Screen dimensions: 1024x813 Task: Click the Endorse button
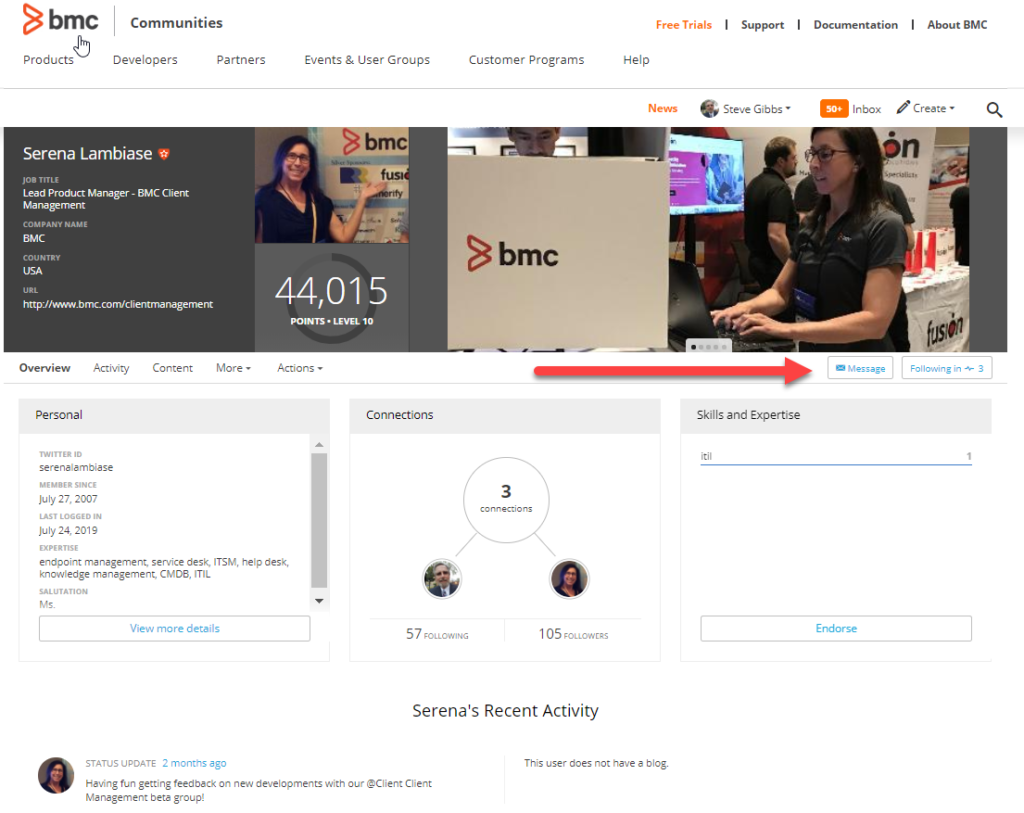tap(835, 628)
